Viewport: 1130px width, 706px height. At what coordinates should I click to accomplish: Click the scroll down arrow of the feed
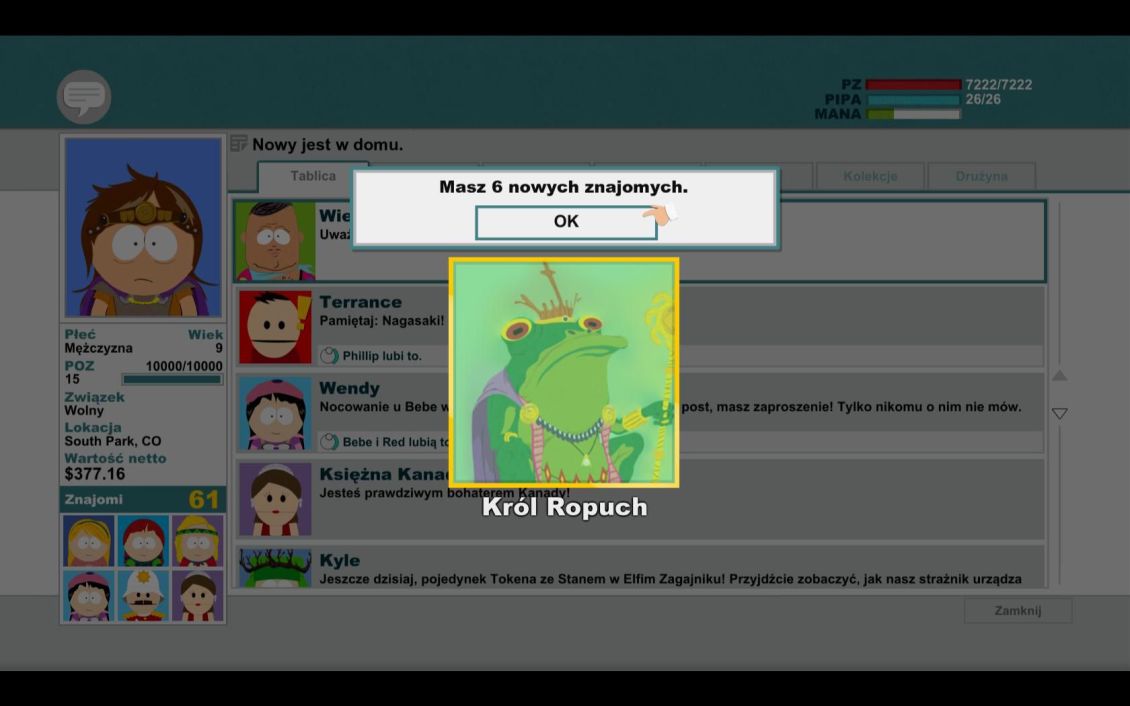[1059, 414]
